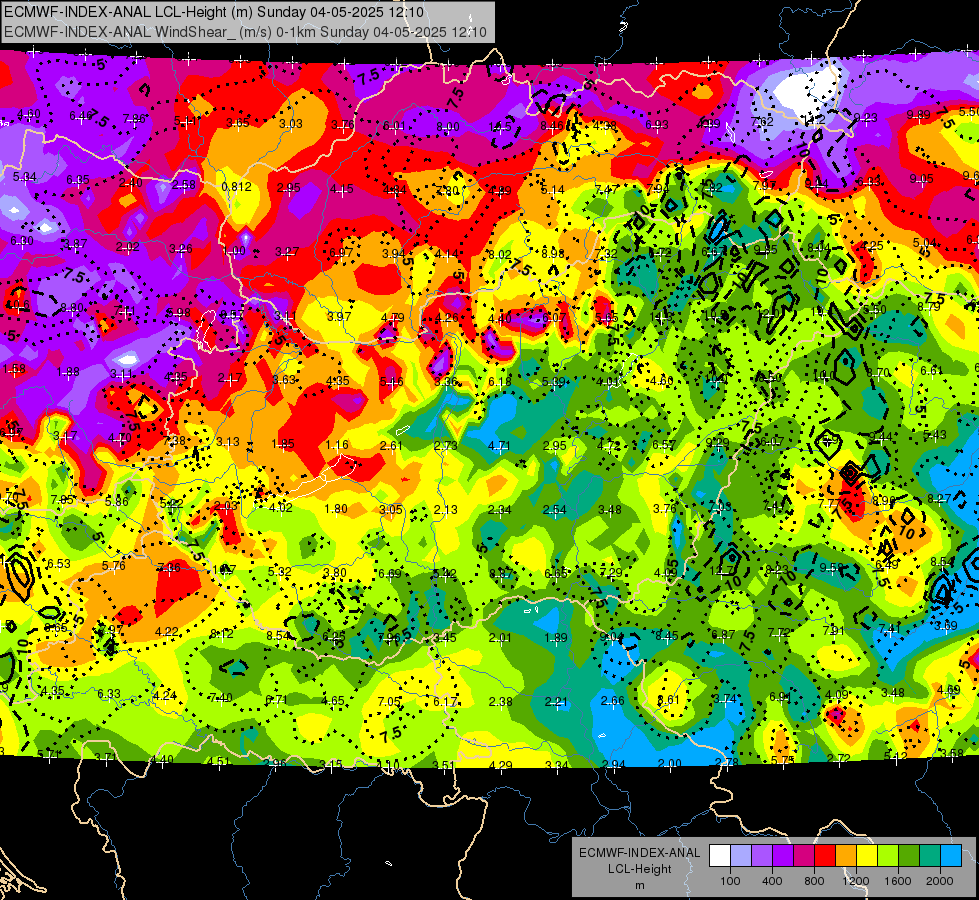Click the 2000 legend tick label
Viewport: 979px width, 900px height.
(x=940, y=881)
